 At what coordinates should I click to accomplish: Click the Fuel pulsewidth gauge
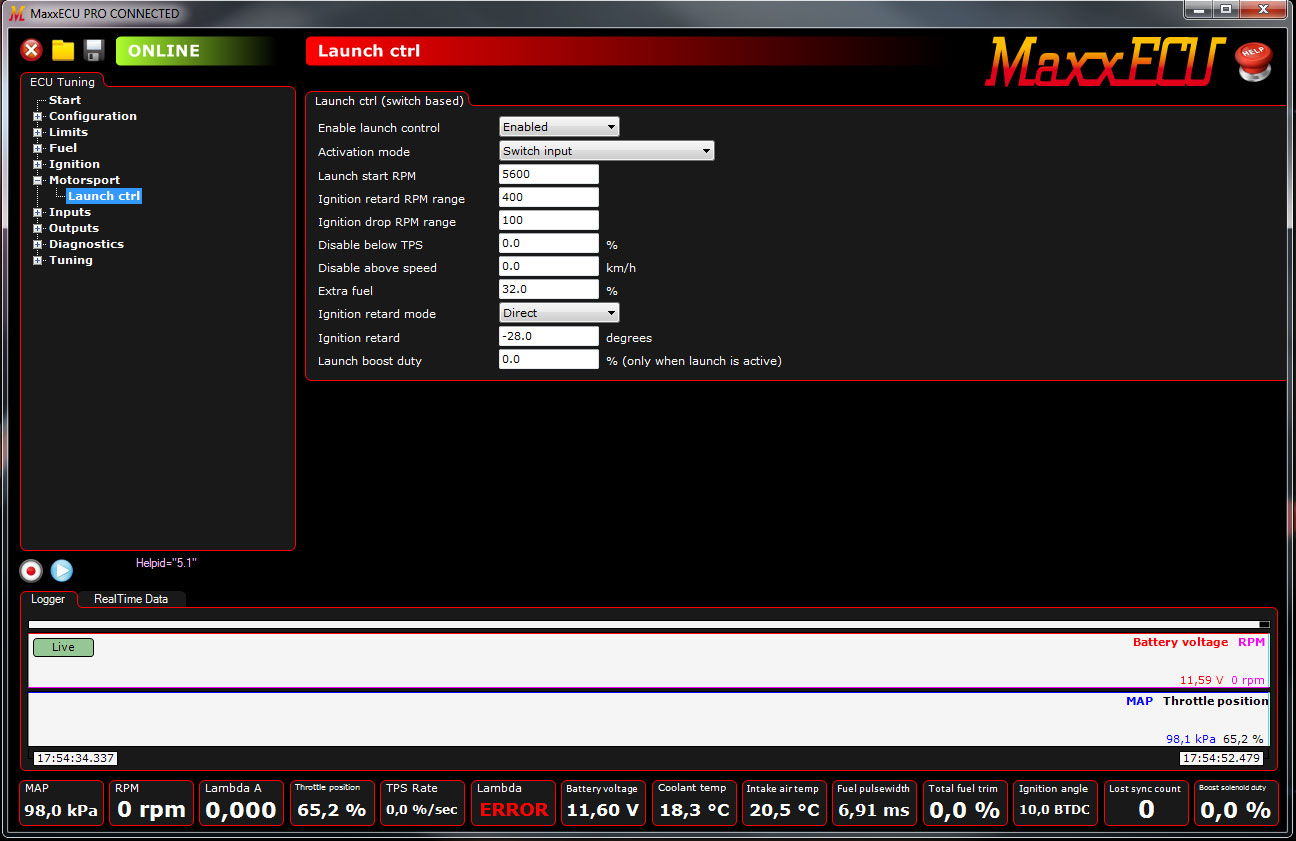[874, 803]
